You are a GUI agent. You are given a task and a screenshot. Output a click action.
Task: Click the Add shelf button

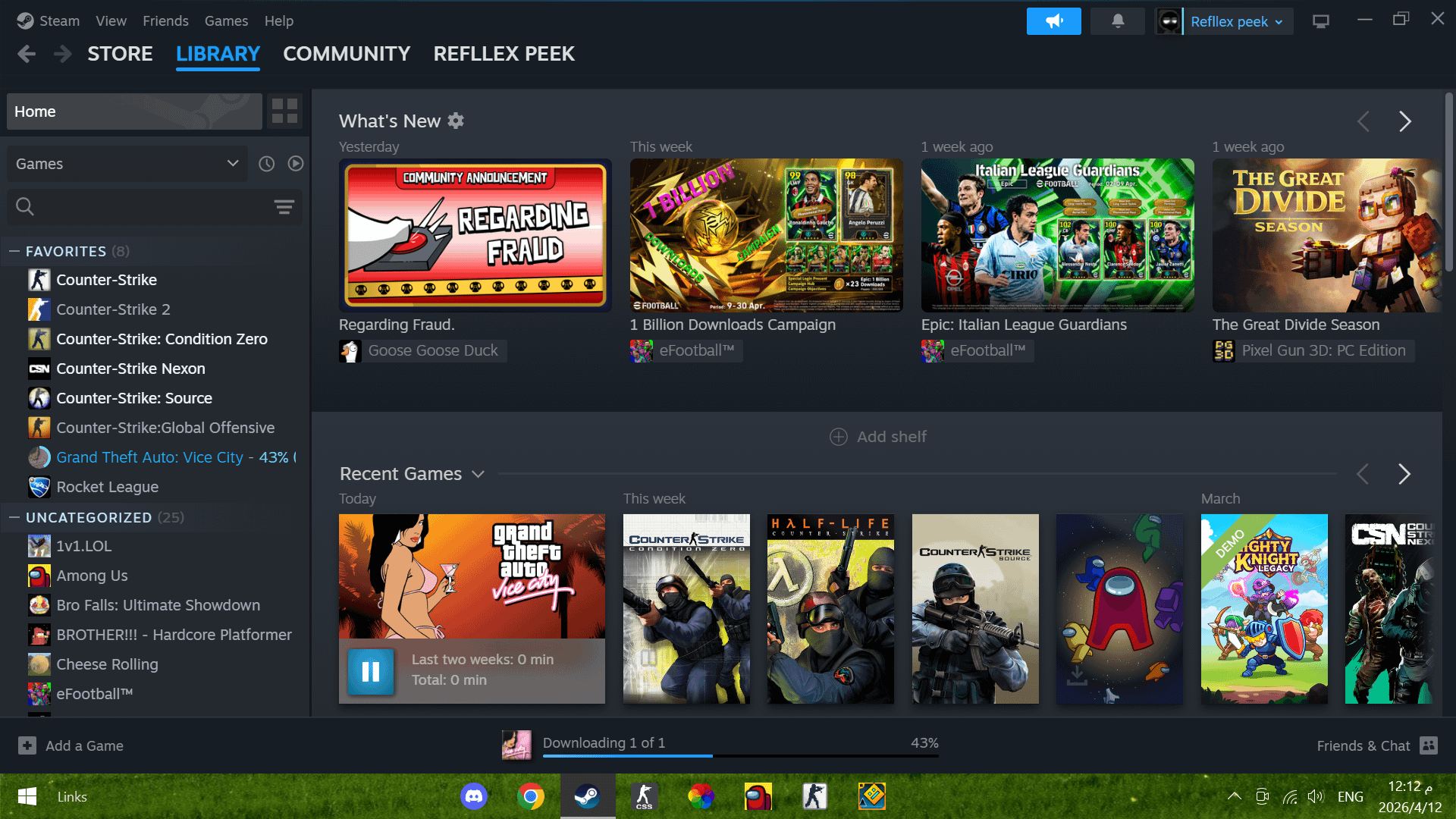click(x=877, y=437)
